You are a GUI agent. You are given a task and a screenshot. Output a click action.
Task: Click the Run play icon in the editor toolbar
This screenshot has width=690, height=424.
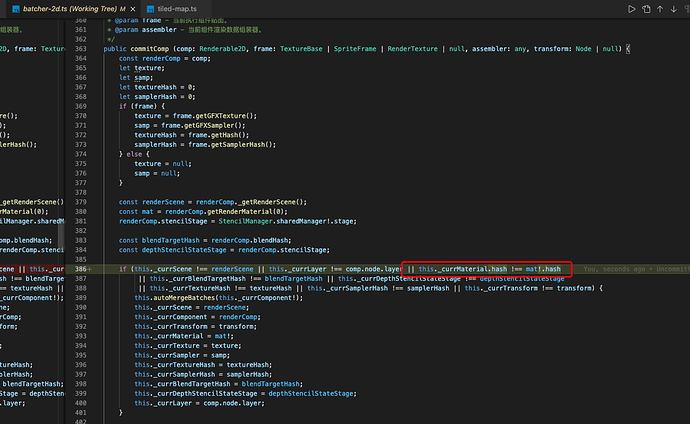[x=631, y=9]
